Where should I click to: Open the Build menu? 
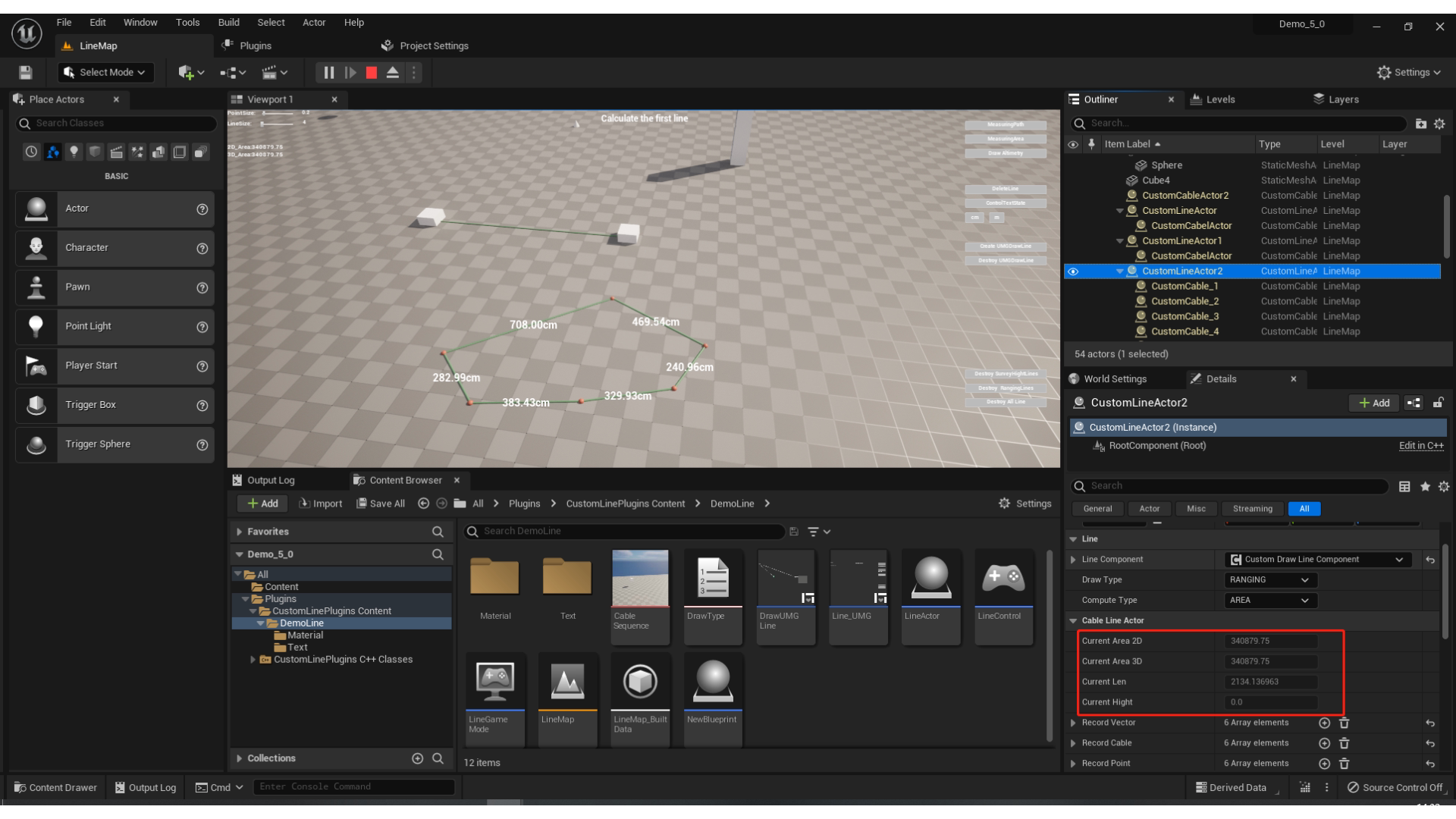pos(228,23)
